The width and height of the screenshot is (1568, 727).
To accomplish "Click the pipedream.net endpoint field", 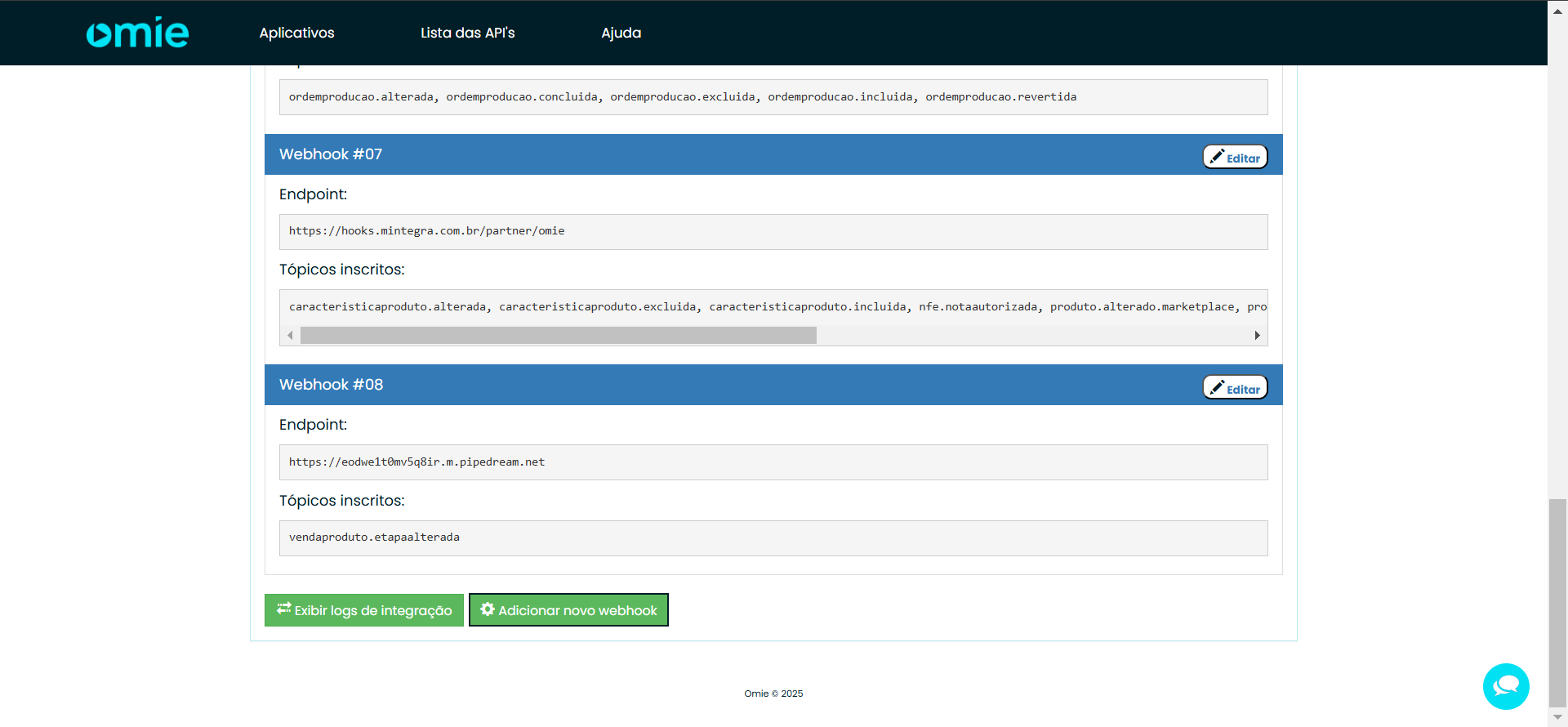I will [x=773, y=462].
